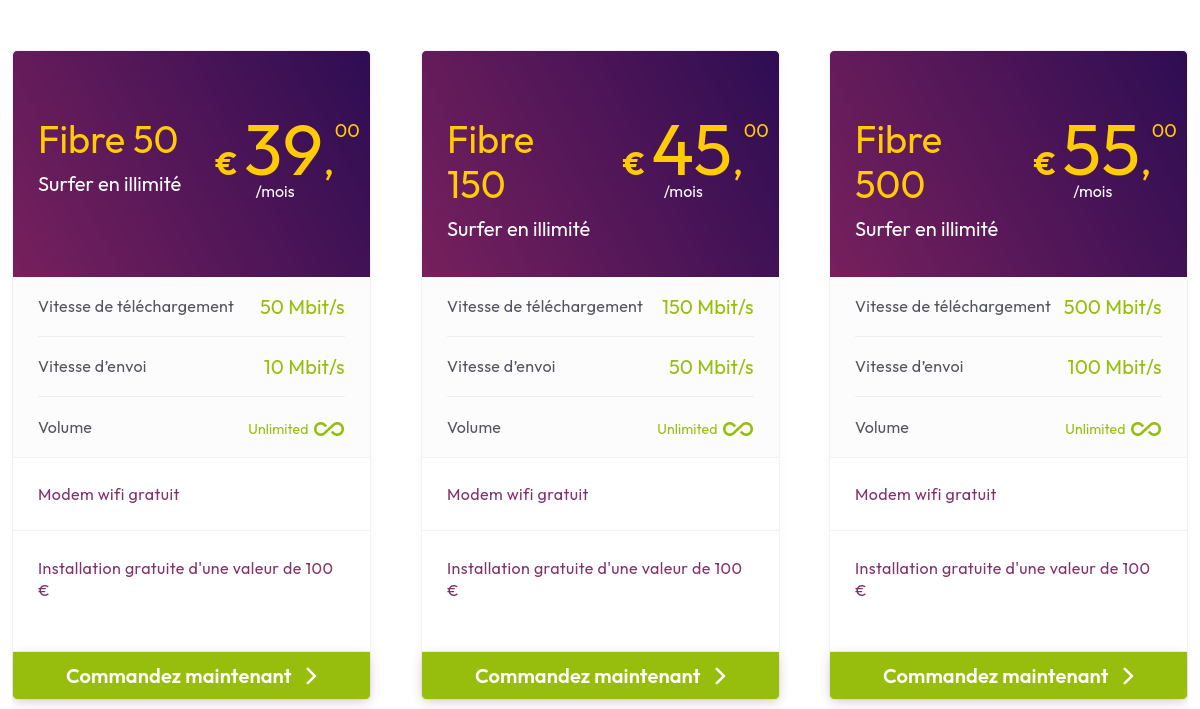Image resolution: width=1200 pixels, height=709 pixels.
Task: Click the Unlimited label in Fibre 150 card
Action: (x=687, y=429)
